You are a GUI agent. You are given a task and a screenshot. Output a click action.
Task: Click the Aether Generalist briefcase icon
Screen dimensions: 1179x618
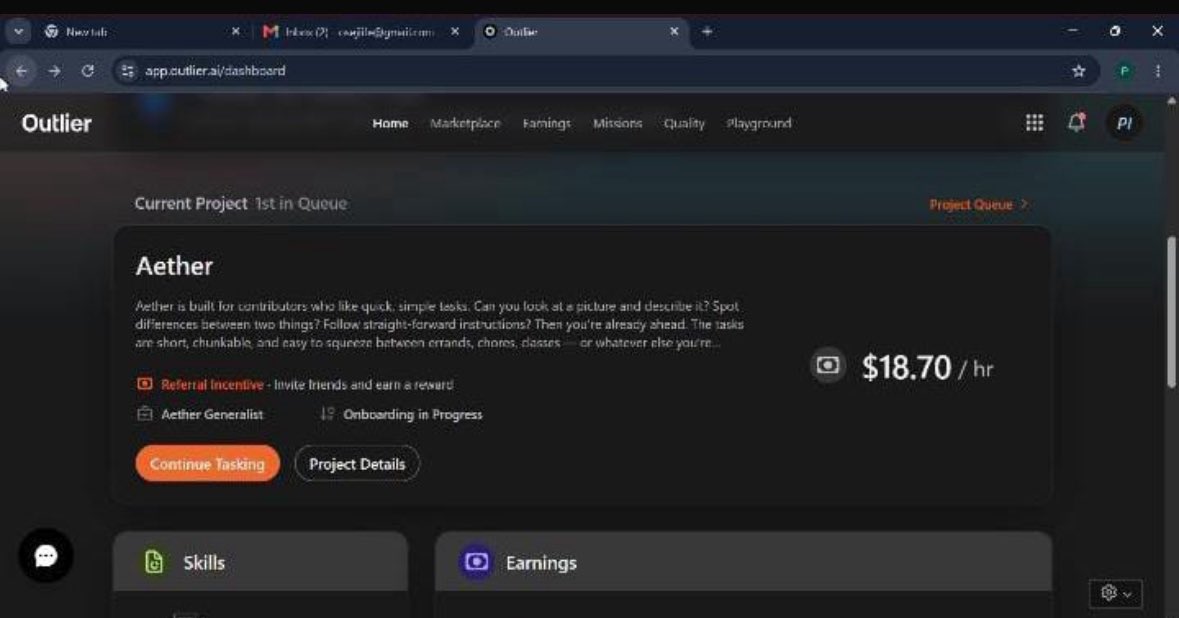pos(144,414)
